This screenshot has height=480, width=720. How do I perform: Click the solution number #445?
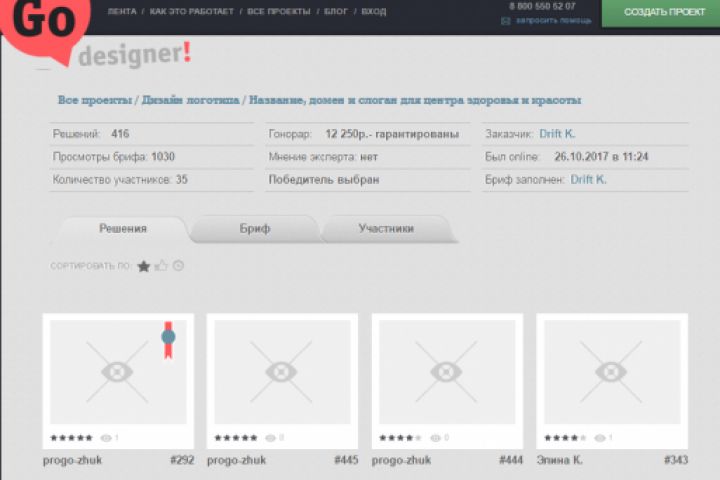pyautogui.click(x=346, y=460)
